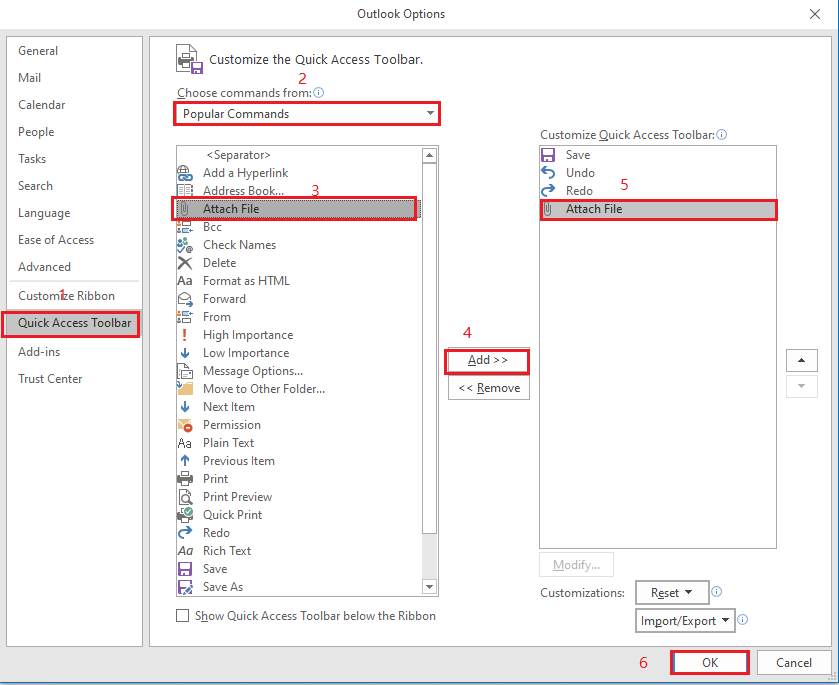The image size is (839, 685).
Task: Click the Redo icon in left commands list
Action: click(x=185, y=533)
